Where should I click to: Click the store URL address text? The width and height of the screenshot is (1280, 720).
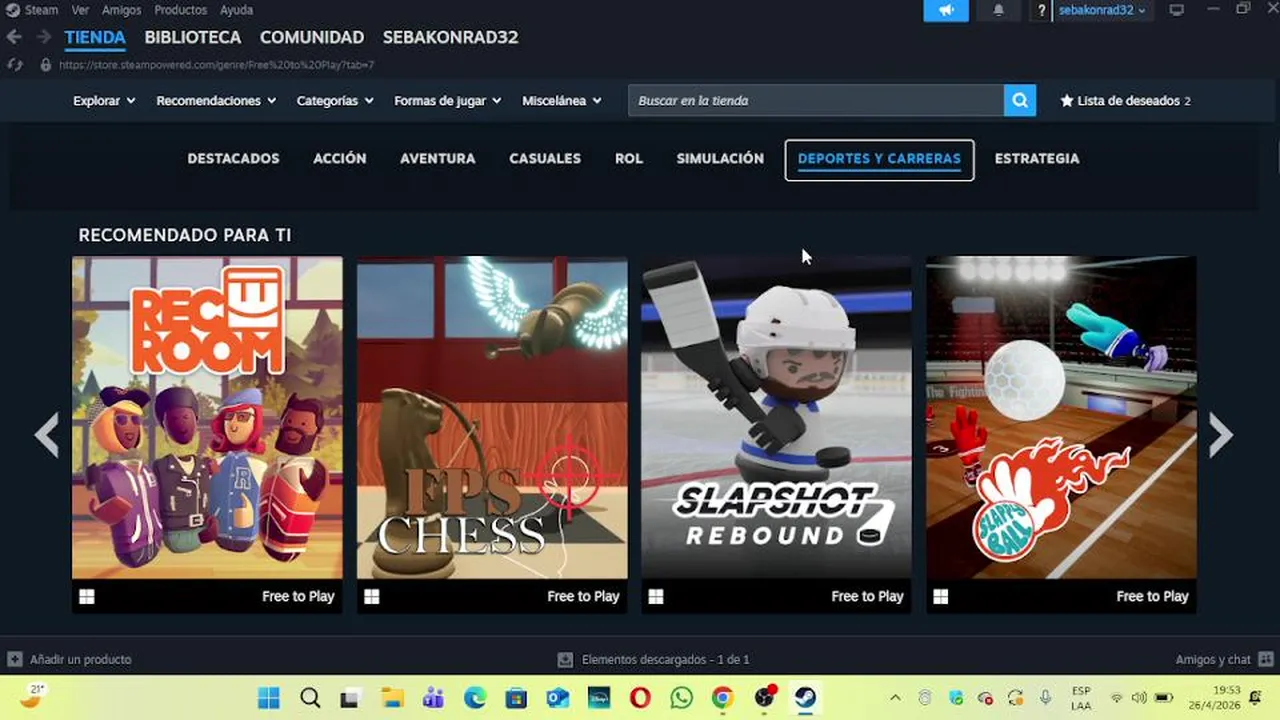(217, 64)
